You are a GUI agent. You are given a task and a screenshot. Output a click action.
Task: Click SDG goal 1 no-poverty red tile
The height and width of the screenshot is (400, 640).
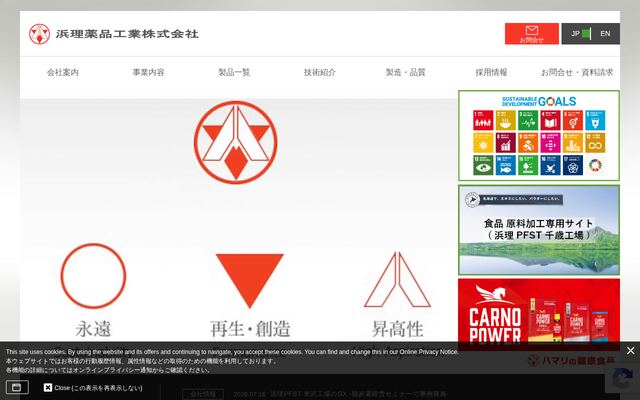pos(483,120)
